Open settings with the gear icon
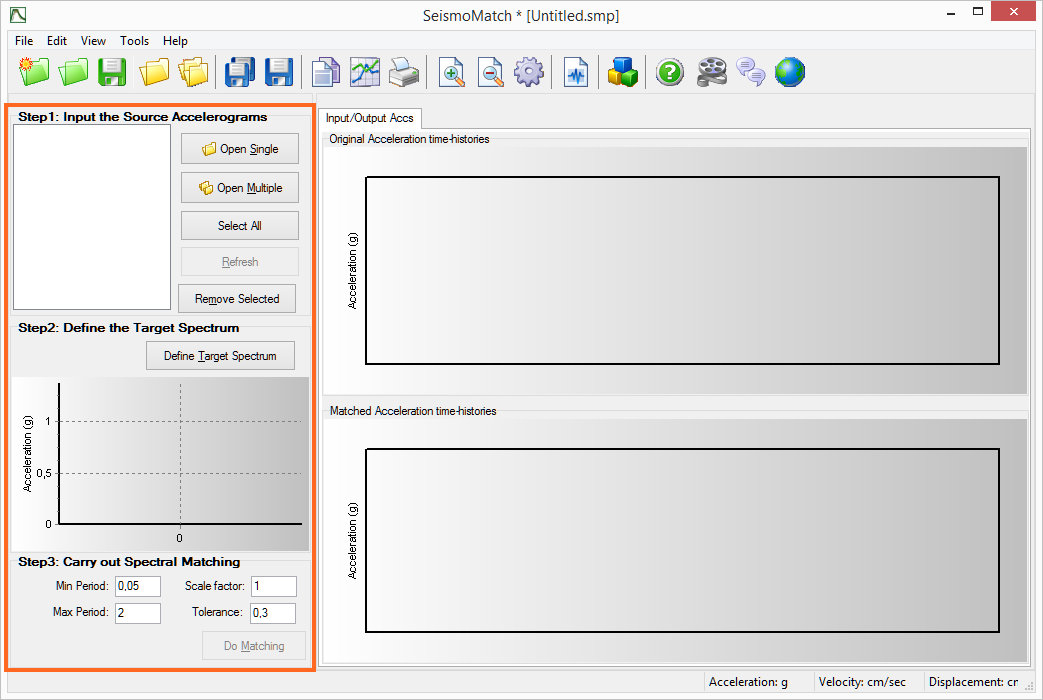 [x=528, y=72]
